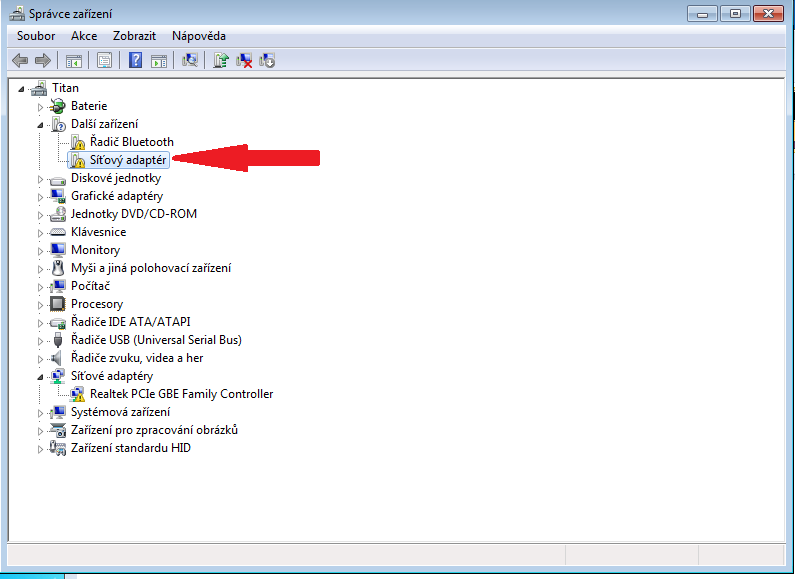Click the mouse icon beside Myši
795x579 pixels.
coord(58,268)
